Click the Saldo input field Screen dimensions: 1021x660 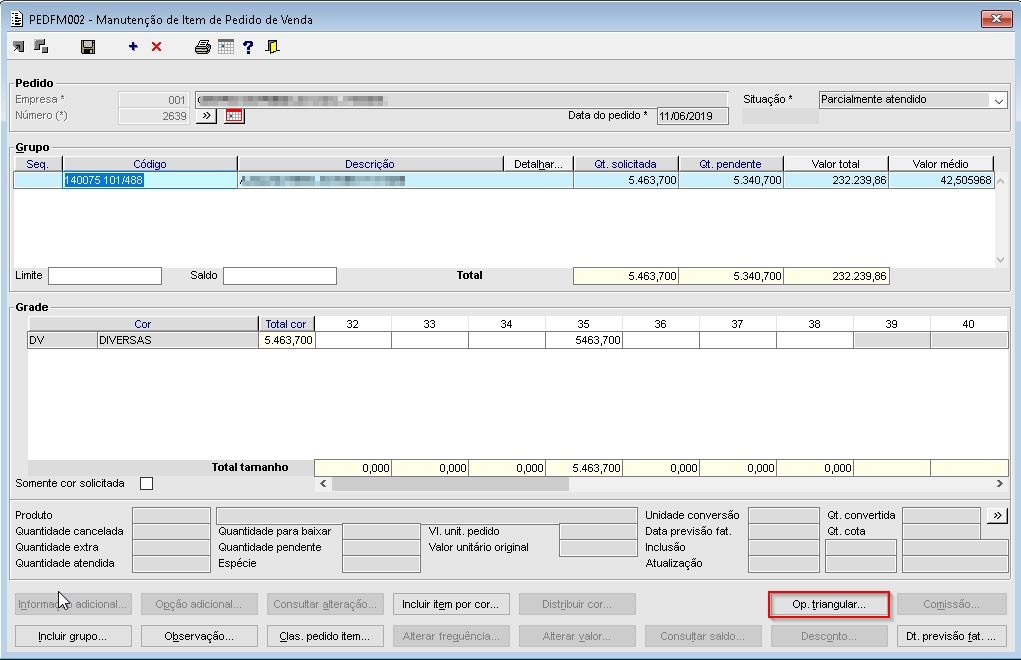[280, 276]
